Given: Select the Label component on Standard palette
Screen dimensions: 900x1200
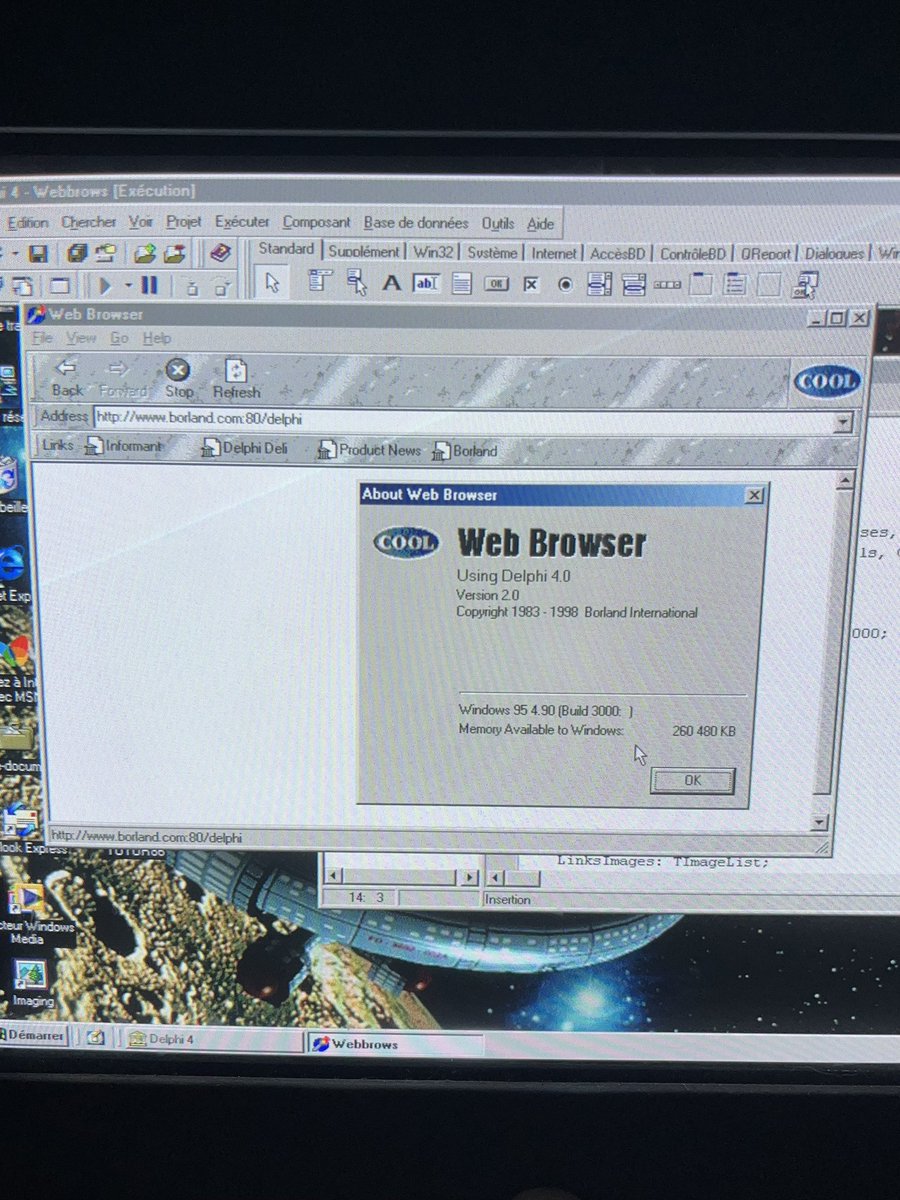Looking at the screenshot, I should [x=391, y=284].
